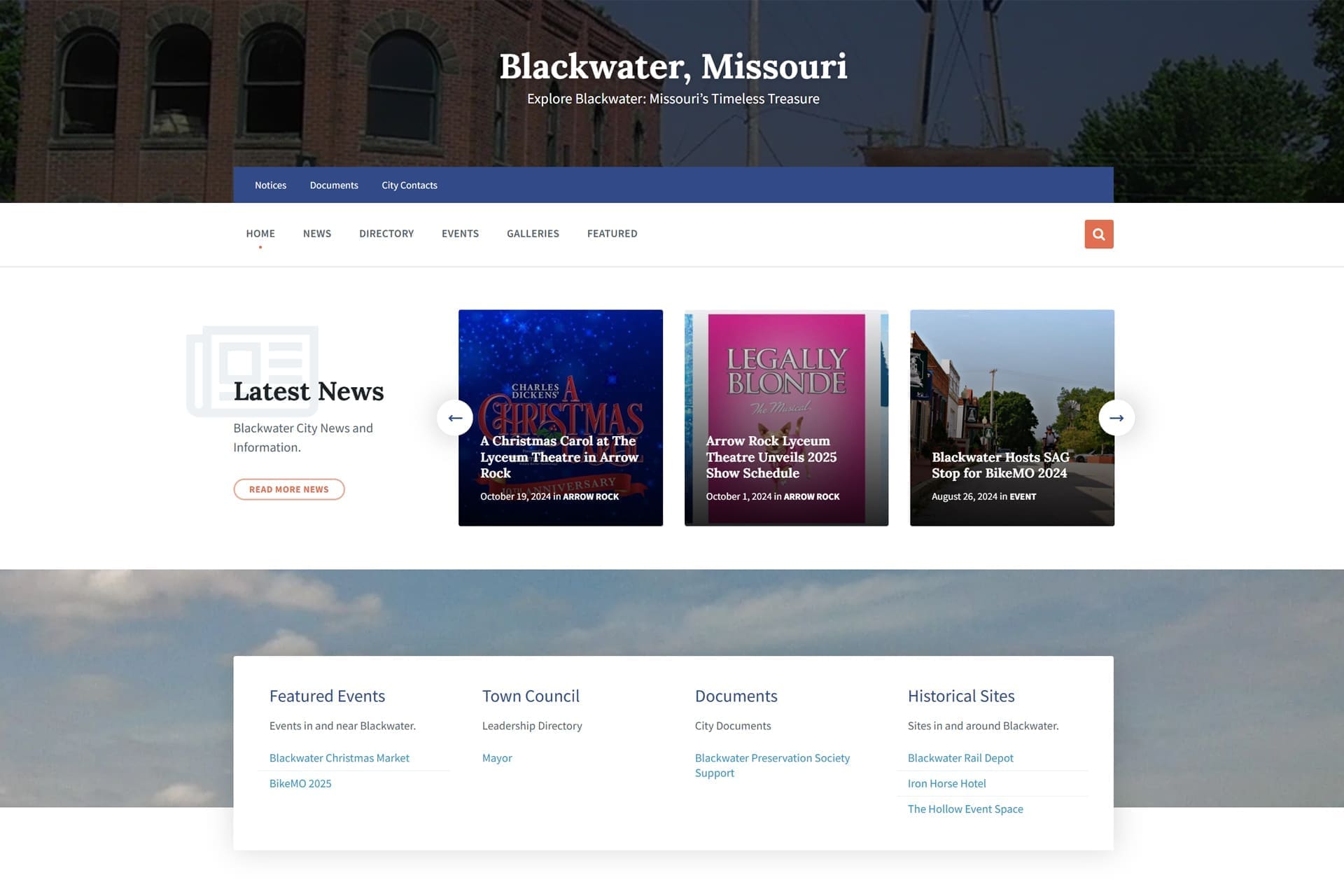Open the Legally Blonde Lyceum Theatre card

point(786,418)
